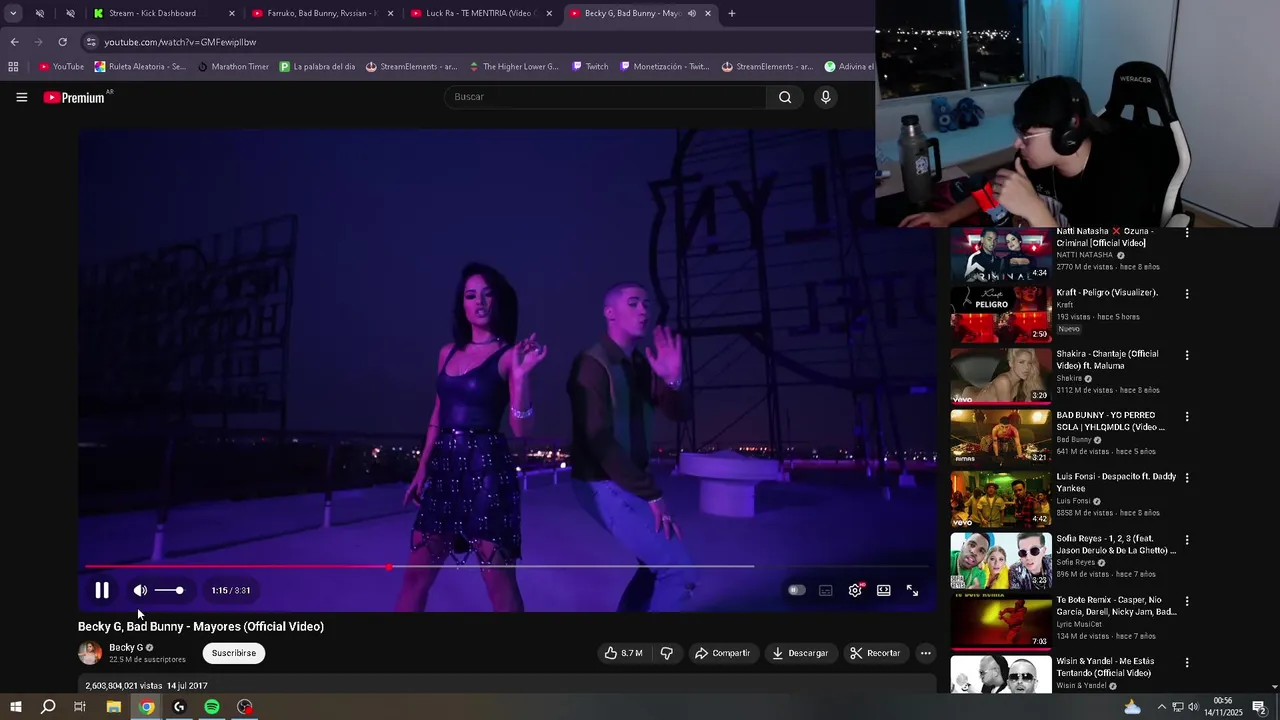Start voice search with microphone icon
The width and height of the screenshot is (1280, 720).
pos(825,97)
